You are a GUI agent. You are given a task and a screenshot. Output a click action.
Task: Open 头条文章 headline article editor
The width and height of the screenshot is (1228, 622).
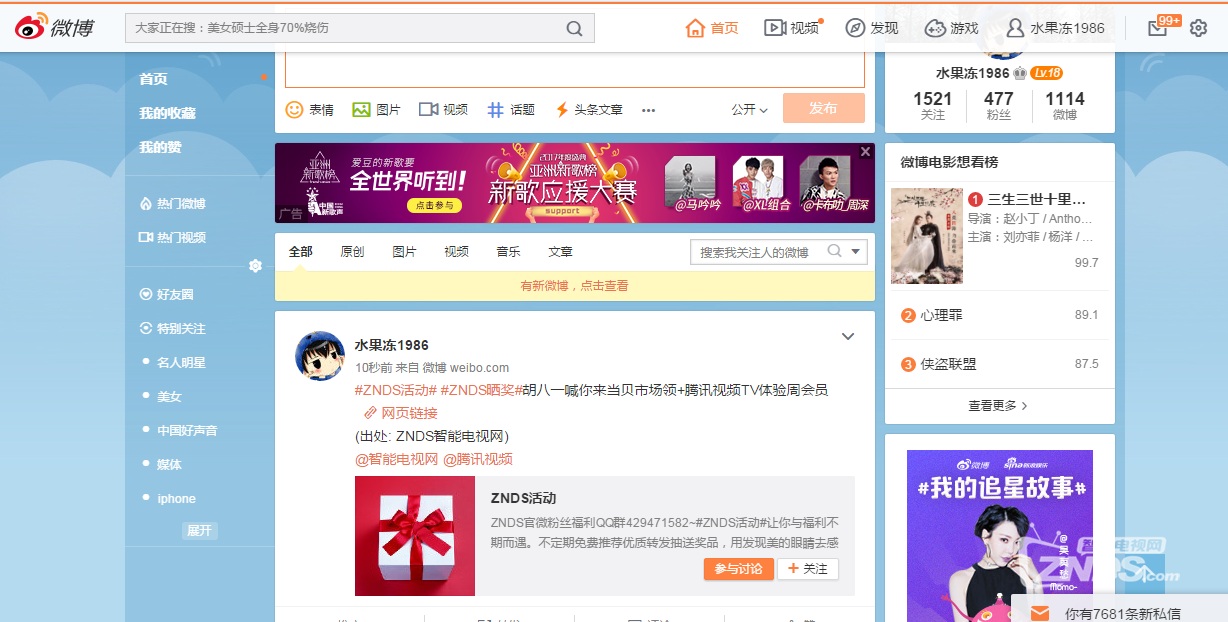(x=589, y=110)
